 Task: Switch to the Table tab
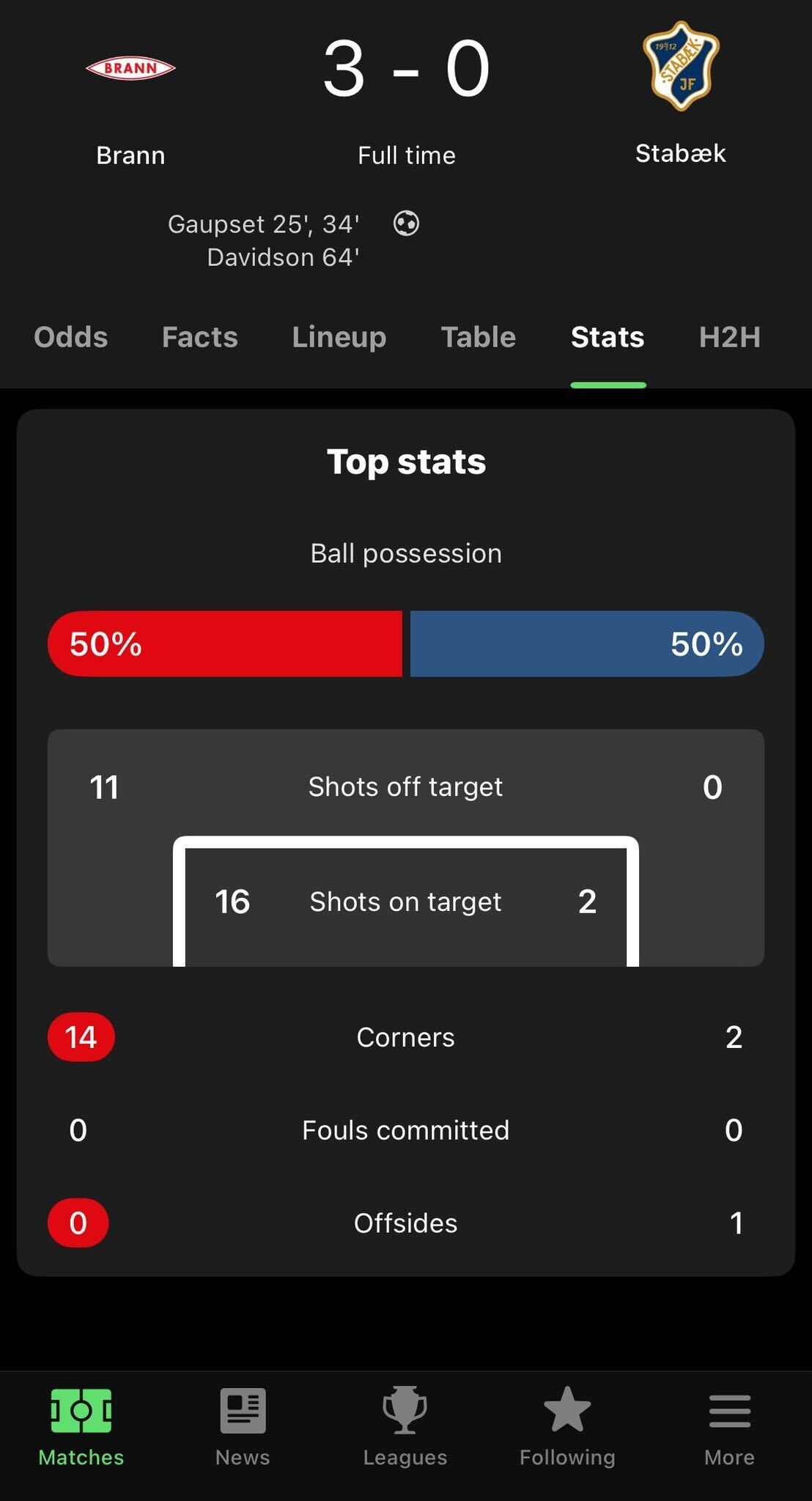479,337
